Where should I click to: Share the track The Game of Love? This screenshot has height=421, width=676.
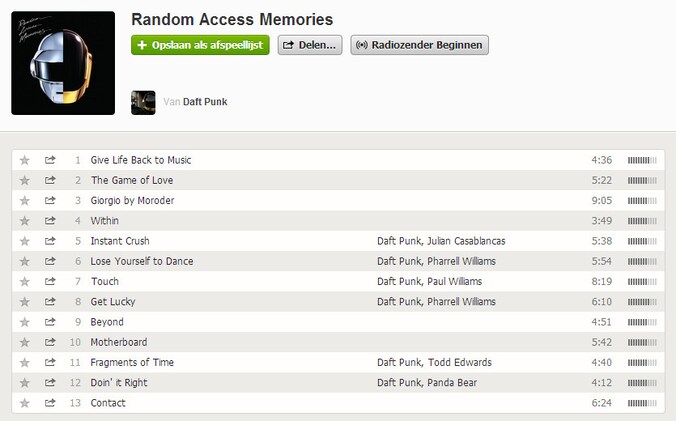[50, 180]
